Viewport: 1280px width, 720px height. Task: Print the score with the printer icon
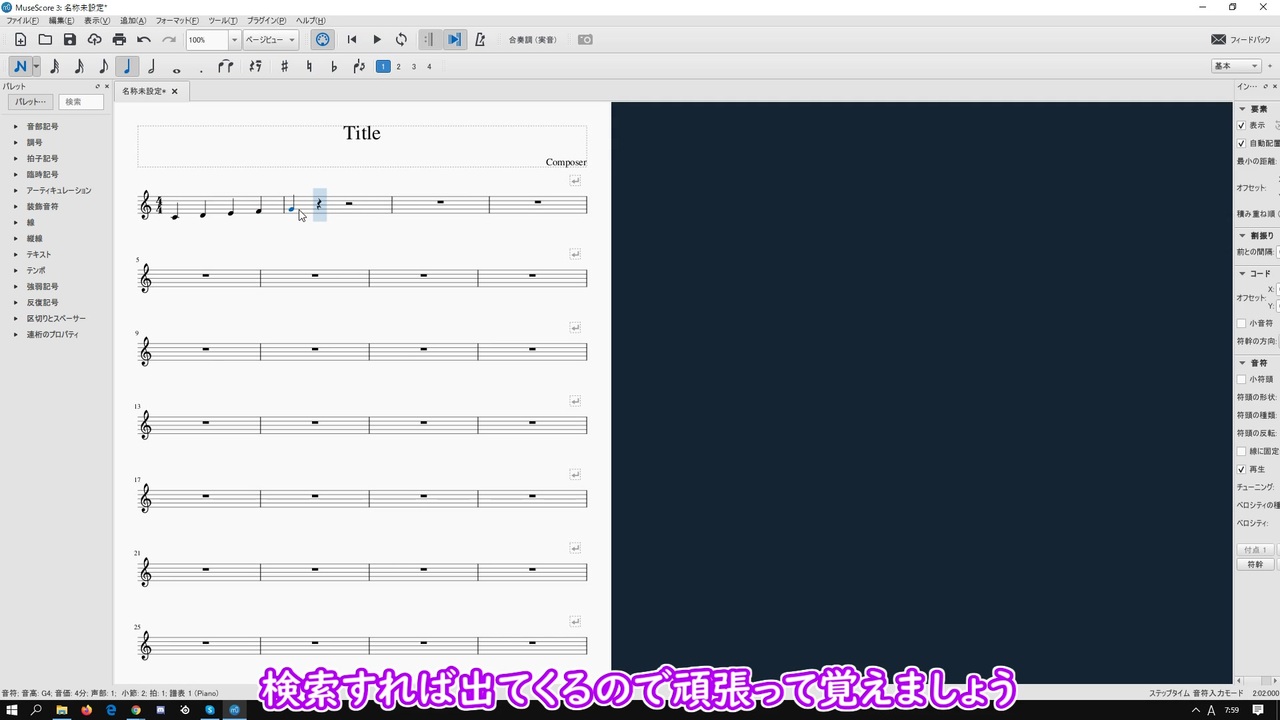click(x=119, y=40)
